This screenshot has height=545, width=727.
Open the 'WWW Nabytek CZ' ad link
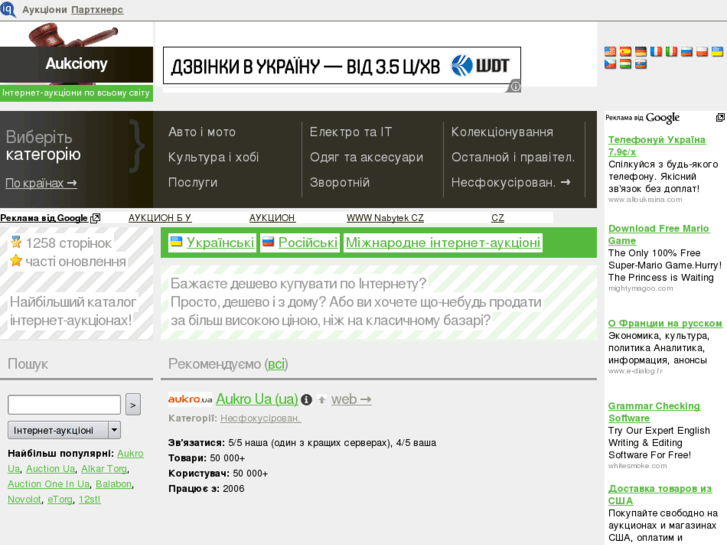pyautogui.click(x=385, y=218)
